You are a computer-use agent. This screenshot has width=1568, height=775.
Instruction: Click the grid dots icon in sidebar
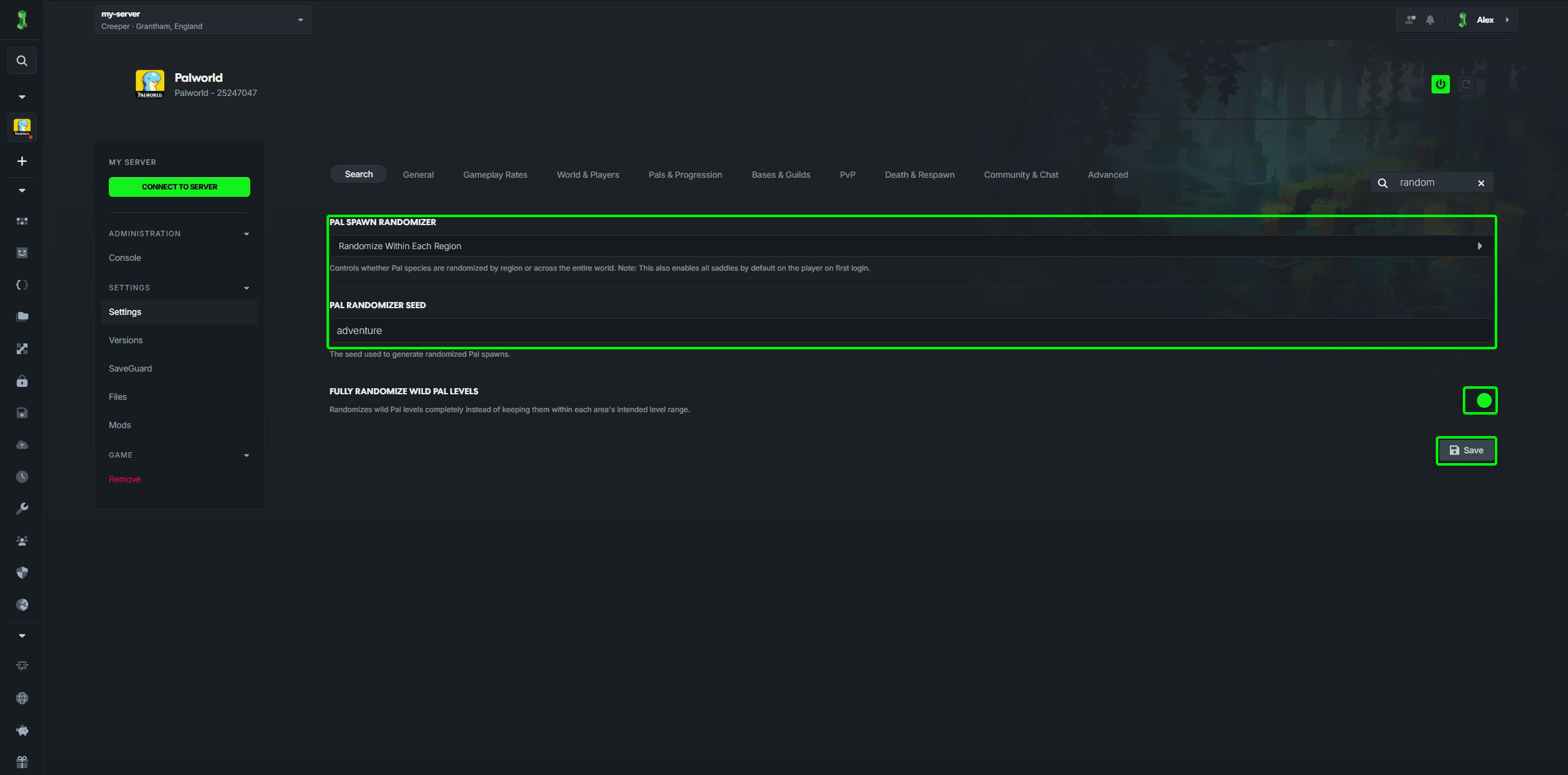[x=22, y=221]
